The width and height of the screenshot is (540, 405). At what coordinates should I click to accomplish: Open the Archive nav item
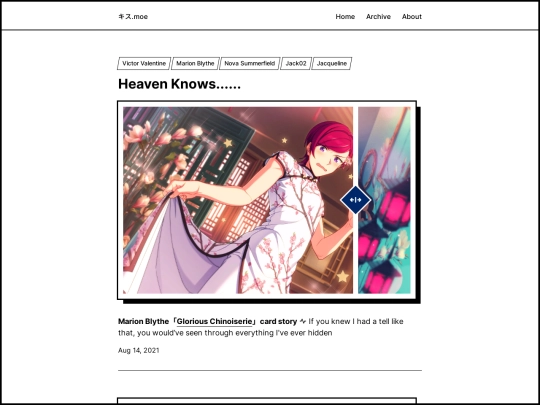pyautogui.click(x=378, y=17)
